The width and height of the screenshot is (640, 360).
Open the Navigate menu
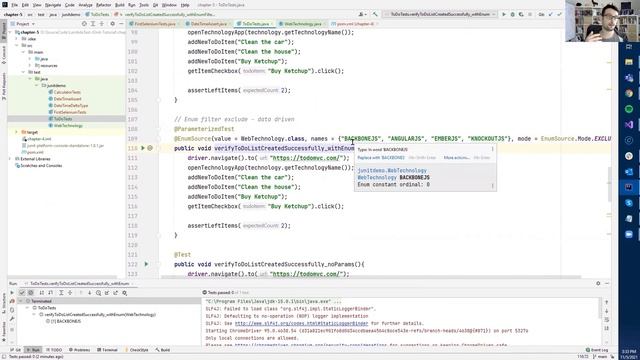tap(53, 5)
